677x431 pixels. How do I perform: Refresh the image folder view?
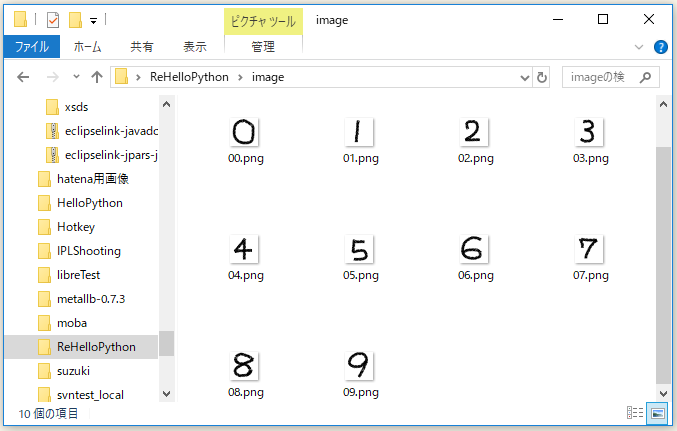pos(541,77)
